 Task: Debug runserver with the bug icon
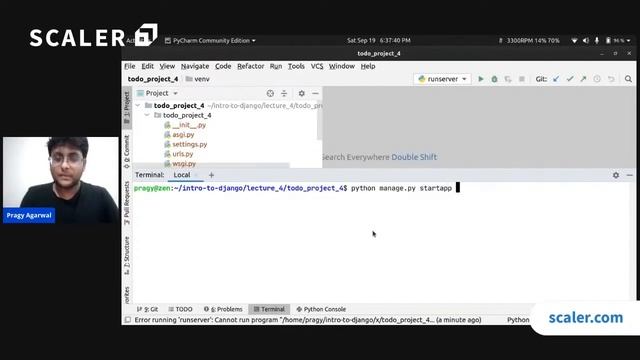tap(494, 79)
